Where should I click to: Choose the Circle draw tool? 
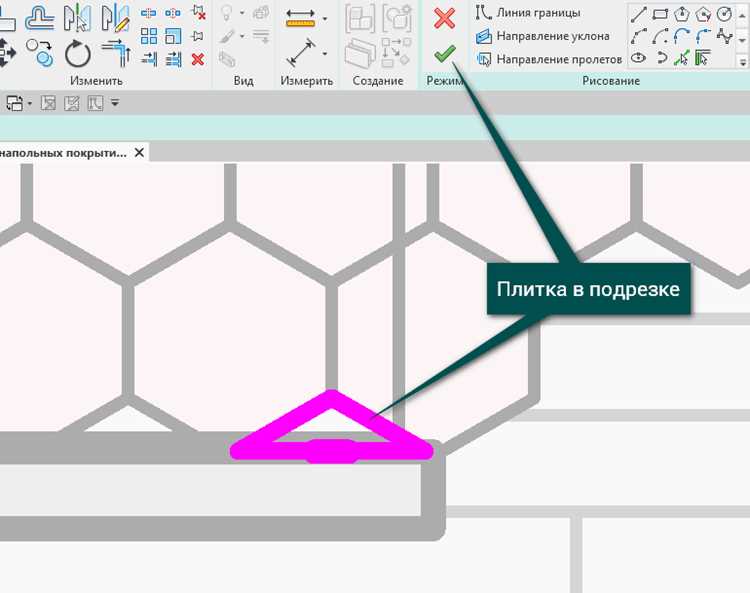pos(725,14)
